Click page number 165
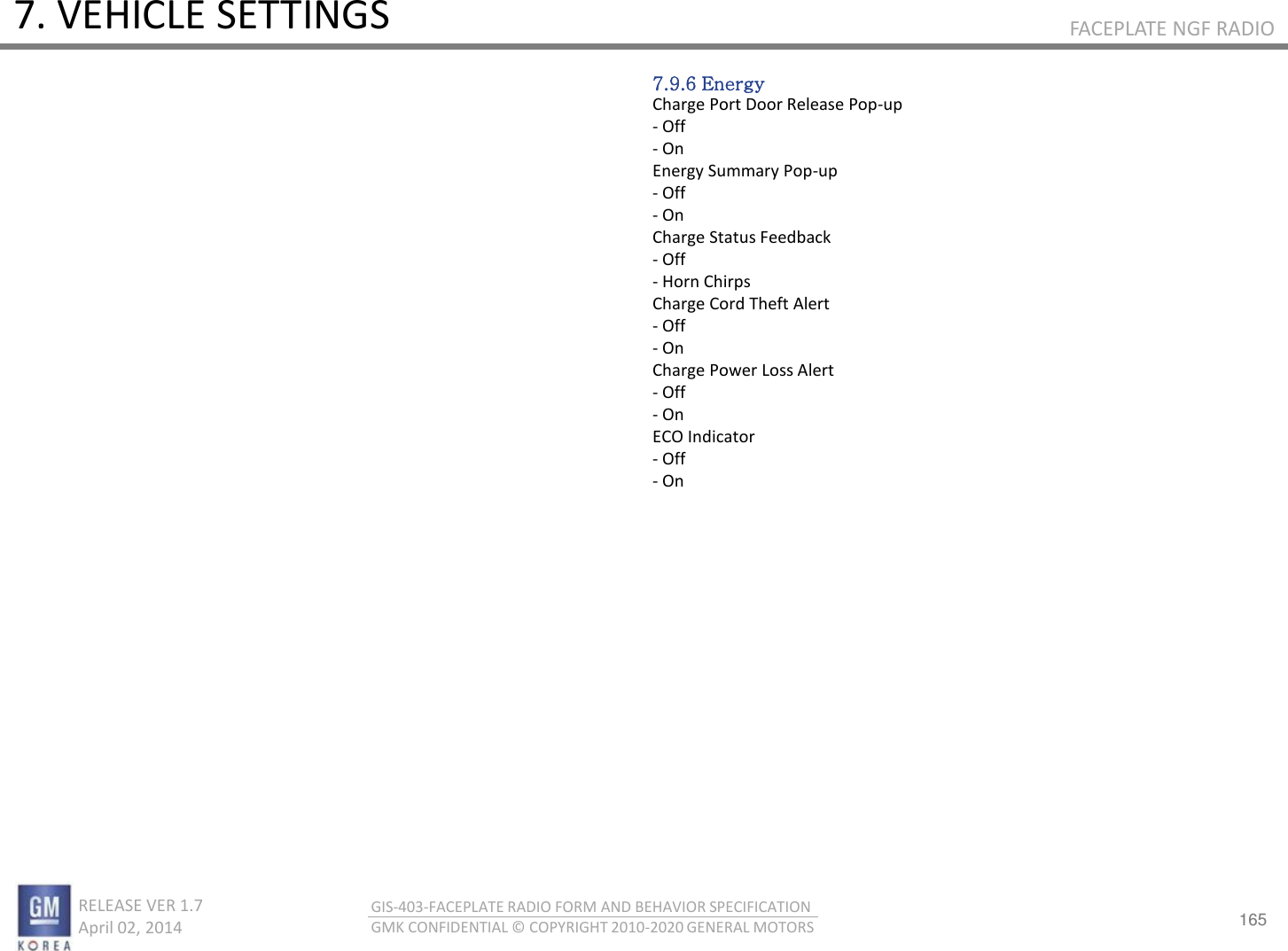Screen dimensions: 1288x951 coord(1253,920)
